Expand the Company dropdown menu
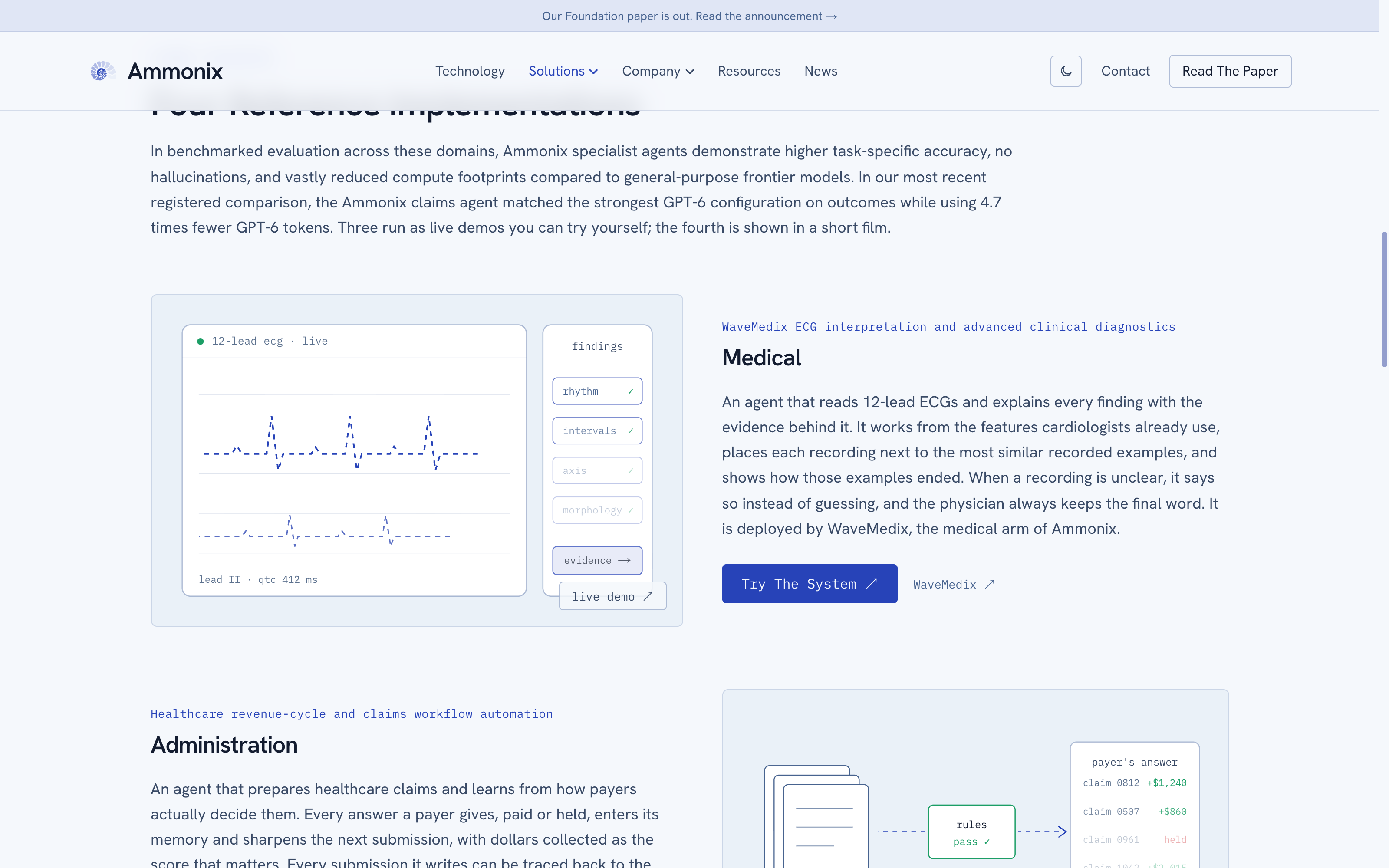The height and width of the screenshot is (868, 1389). coord(658,71)
